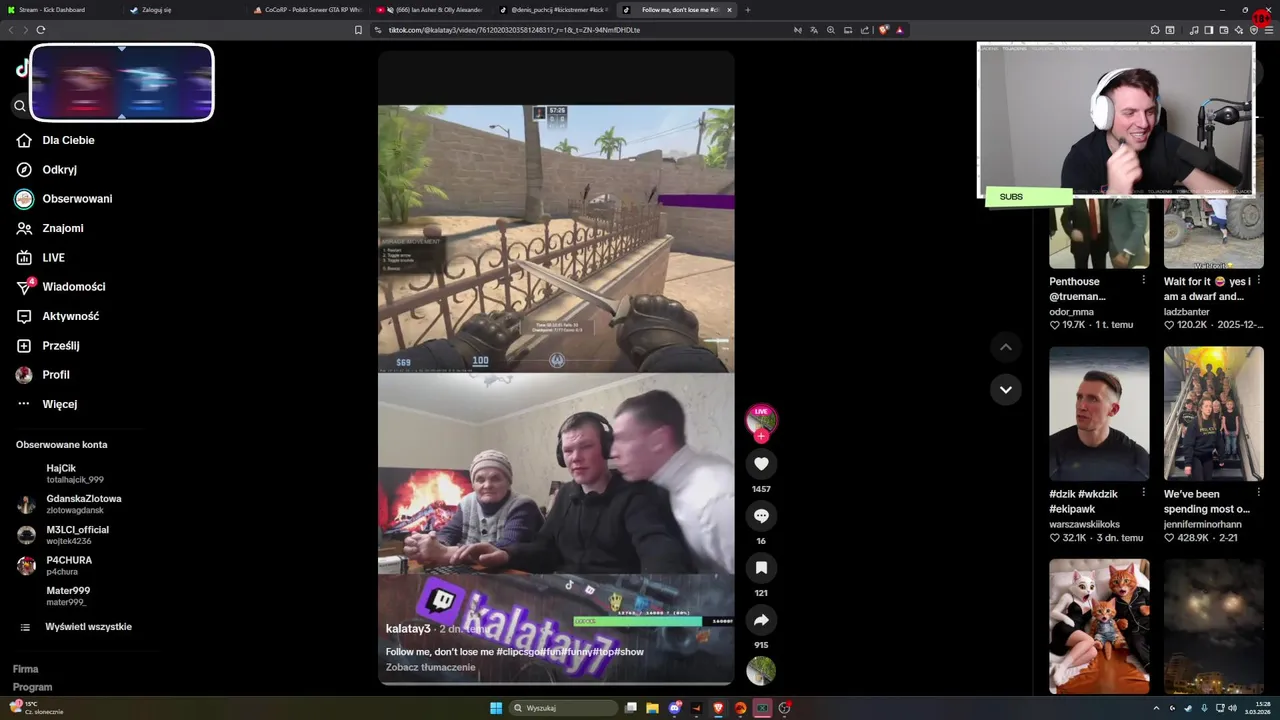Like the kalatay3 video with heart icon

pos(761,464)
